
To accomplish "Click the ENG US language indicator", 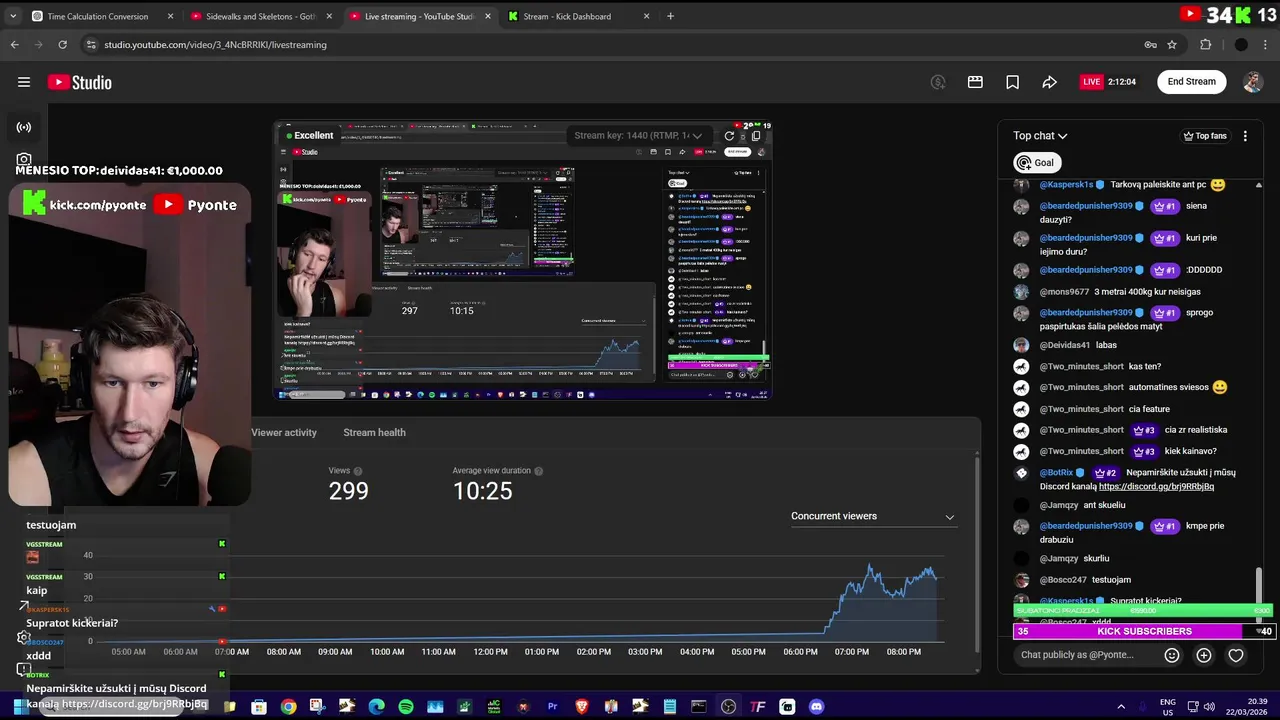I will tap(1167, 707).
